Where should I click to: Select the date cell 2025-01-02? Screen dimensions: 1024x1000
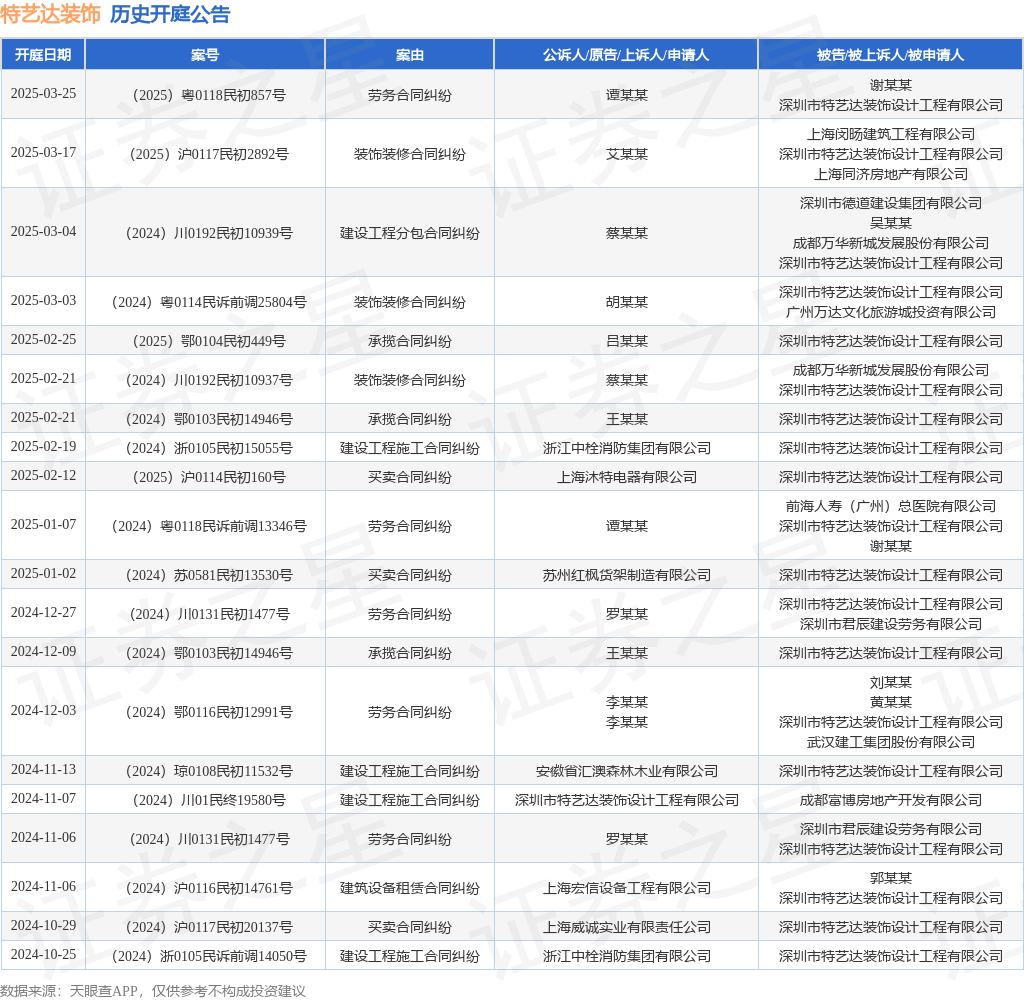(x=43, y=574)
